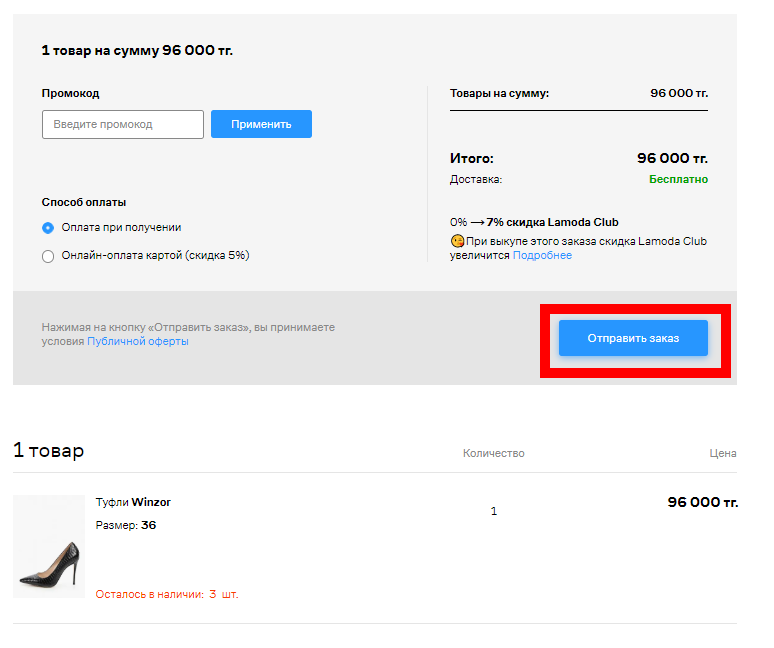Click the Количество column header

[x=493, y=453]
